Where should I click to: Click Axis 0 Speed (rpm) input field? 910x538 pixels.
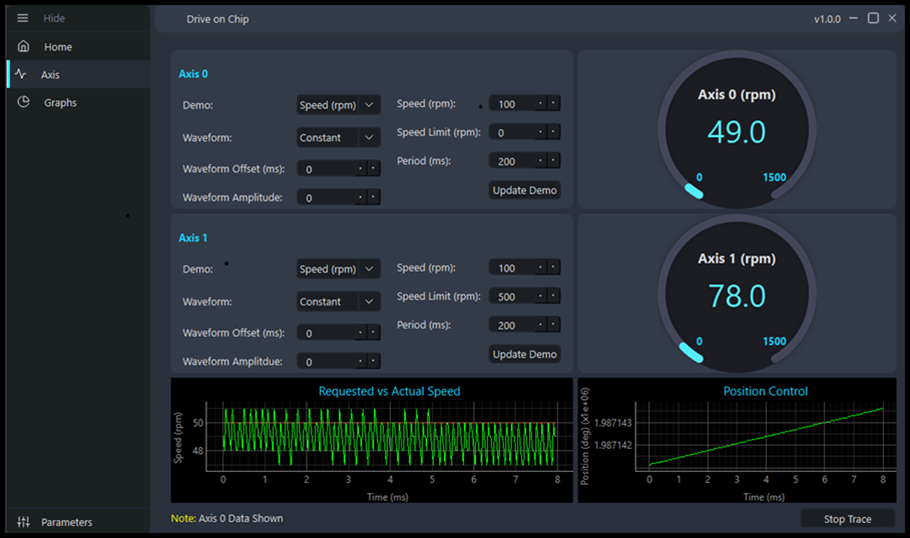tap(512, 104)
